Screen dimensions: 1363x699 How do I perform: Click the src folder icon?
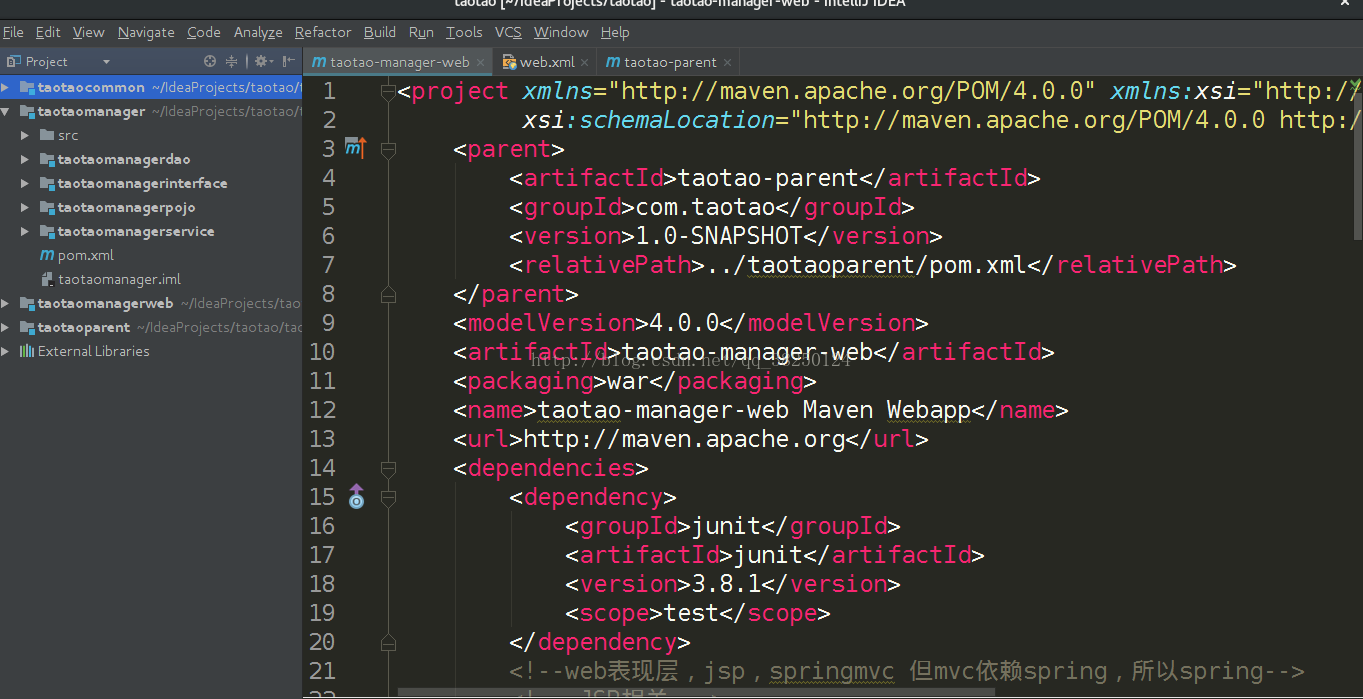47,135
